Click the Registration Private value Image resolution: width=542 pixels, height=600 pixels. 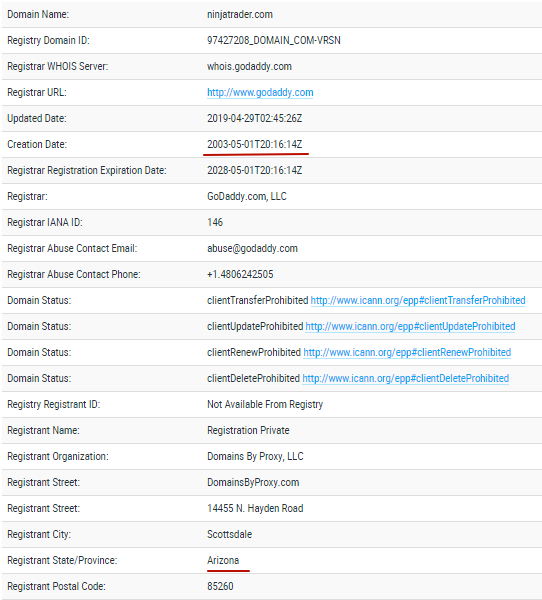(248, 430)
